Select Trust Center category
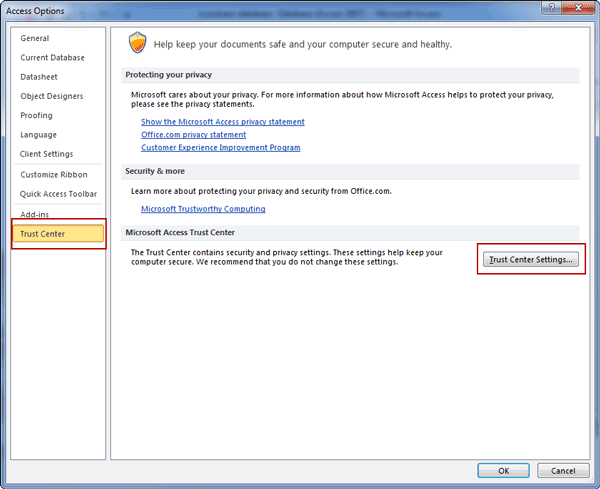The image size is (600, 489). (x=58, y=234)
